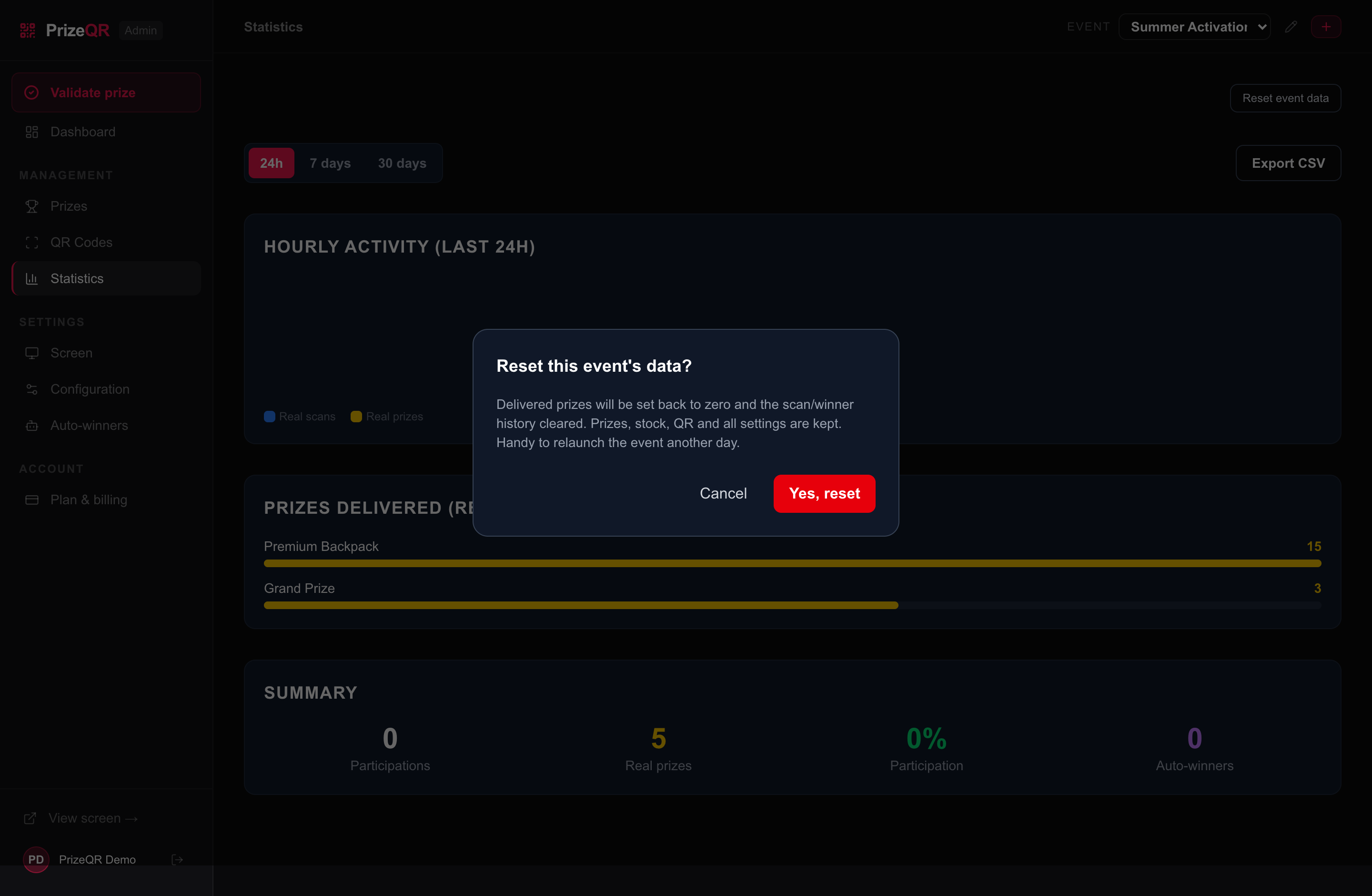Click the Real prizes yellow legend swatch
The image size is (1372, 896).
(356, 417)
